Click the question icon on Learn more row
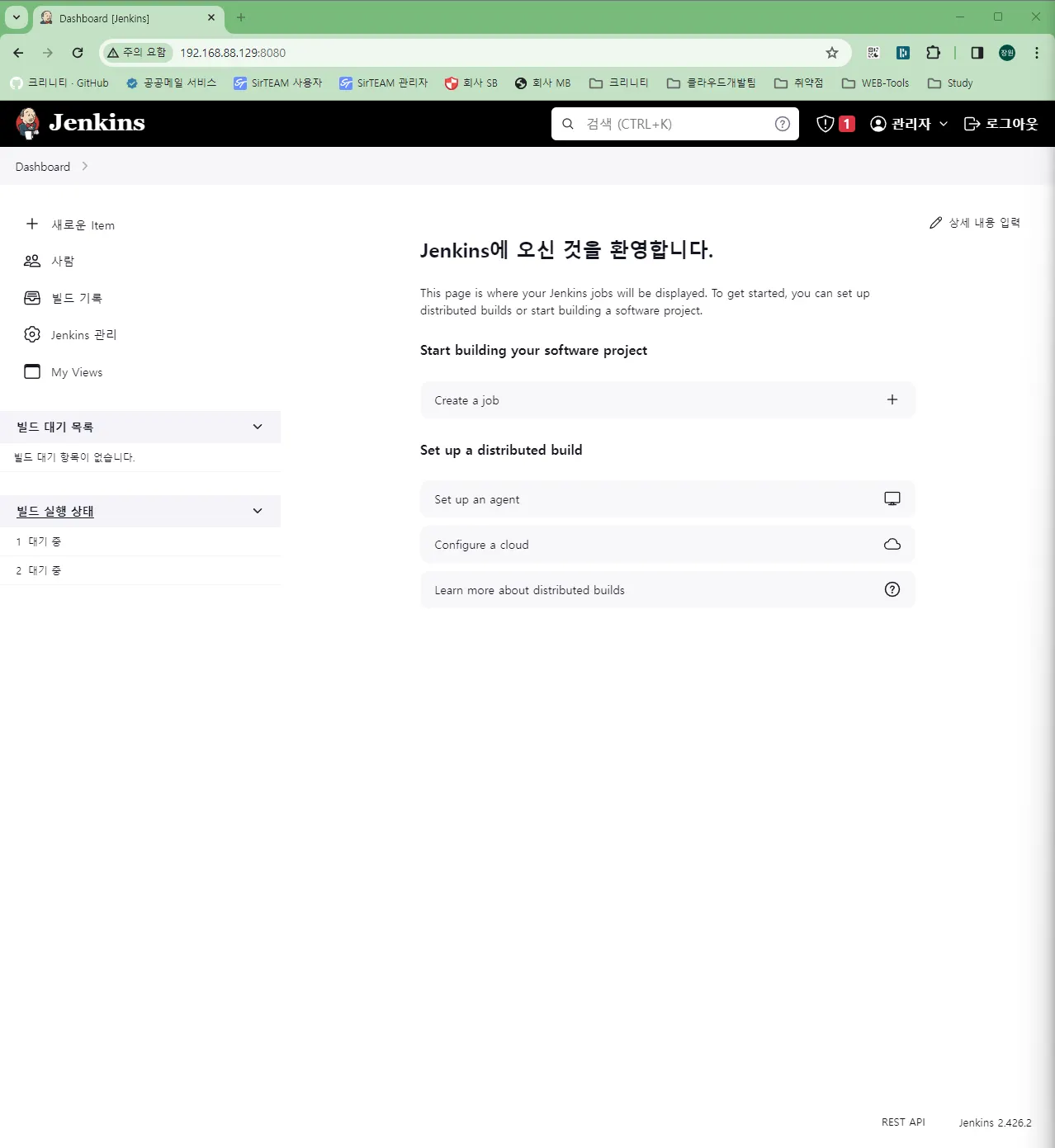This screenshot has width=1055, height=1148. click(x=892, y=589)
